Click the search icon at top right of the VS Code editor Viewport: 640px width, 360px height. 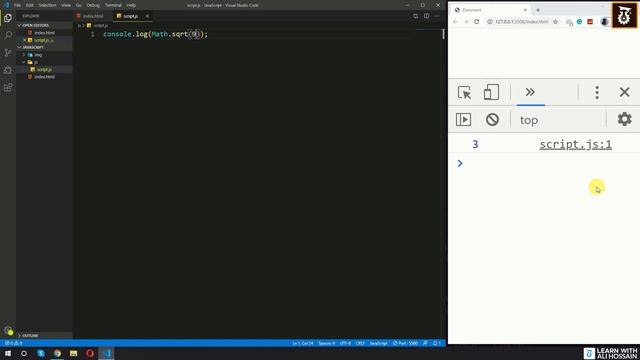(415, 16)
